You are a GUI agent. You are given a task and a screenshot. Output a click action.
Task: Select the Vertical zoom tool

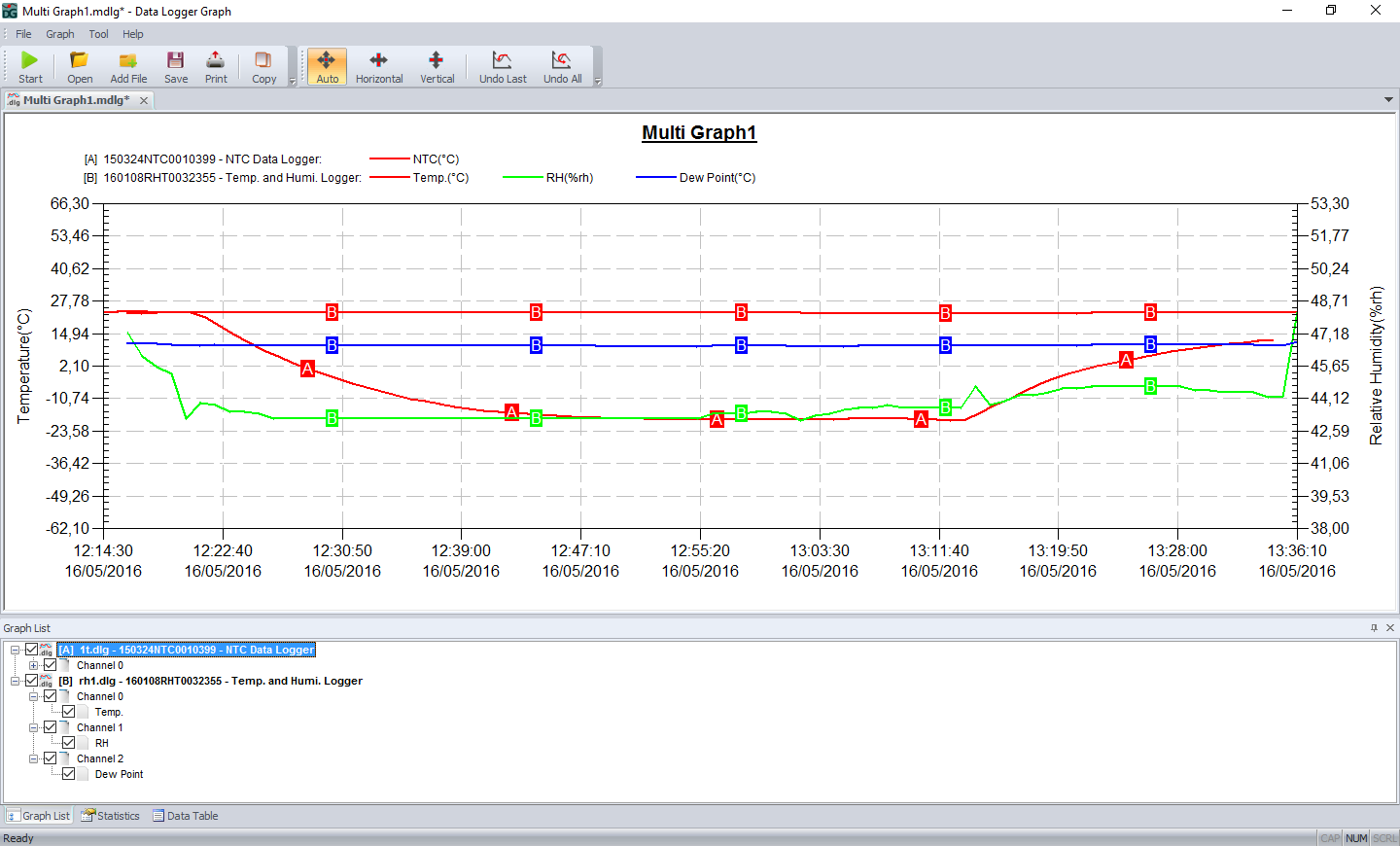point(437,61)
